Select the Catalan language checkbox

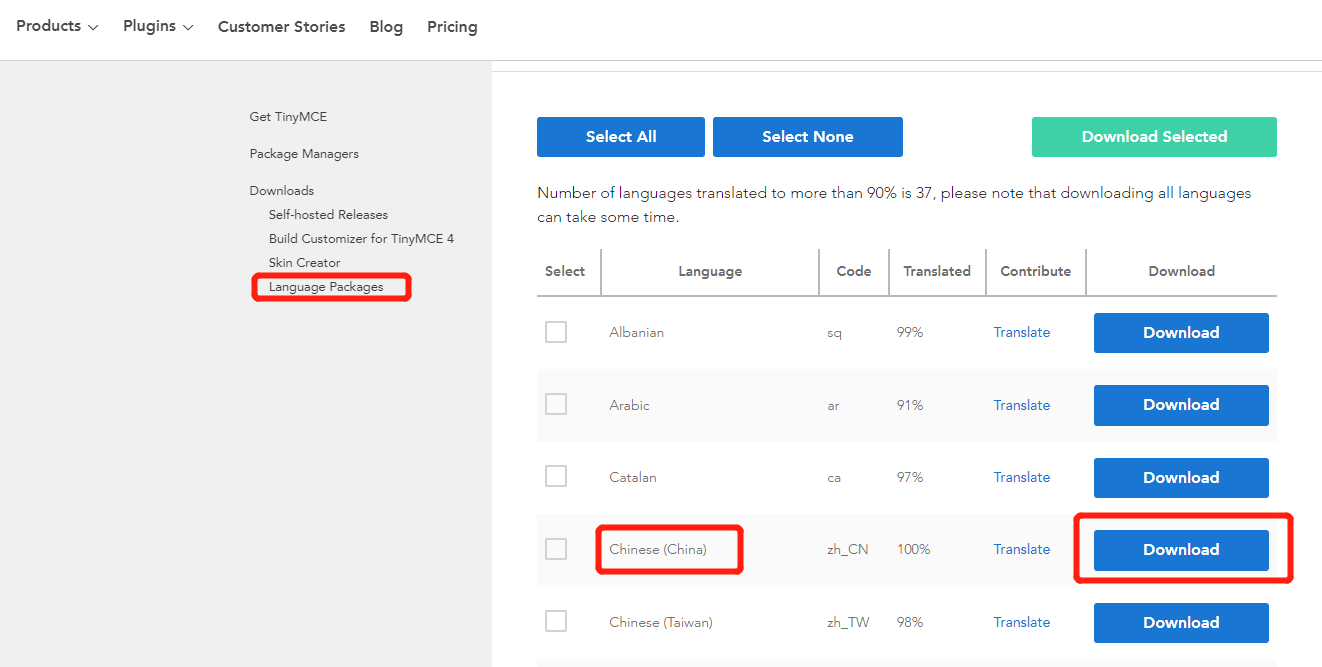(556, 477)
